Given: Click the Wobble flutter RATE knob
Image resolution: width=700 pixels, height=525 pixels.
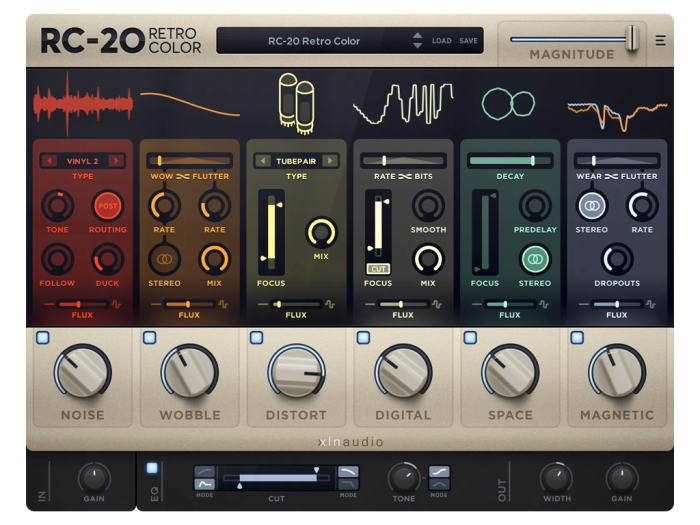Looking at the screenshot, I should 215,206.
